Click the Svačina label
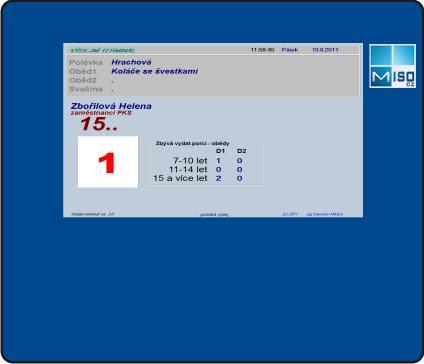Screen dimensions: 424x364 pyautogui.click(x=86, y=89)
